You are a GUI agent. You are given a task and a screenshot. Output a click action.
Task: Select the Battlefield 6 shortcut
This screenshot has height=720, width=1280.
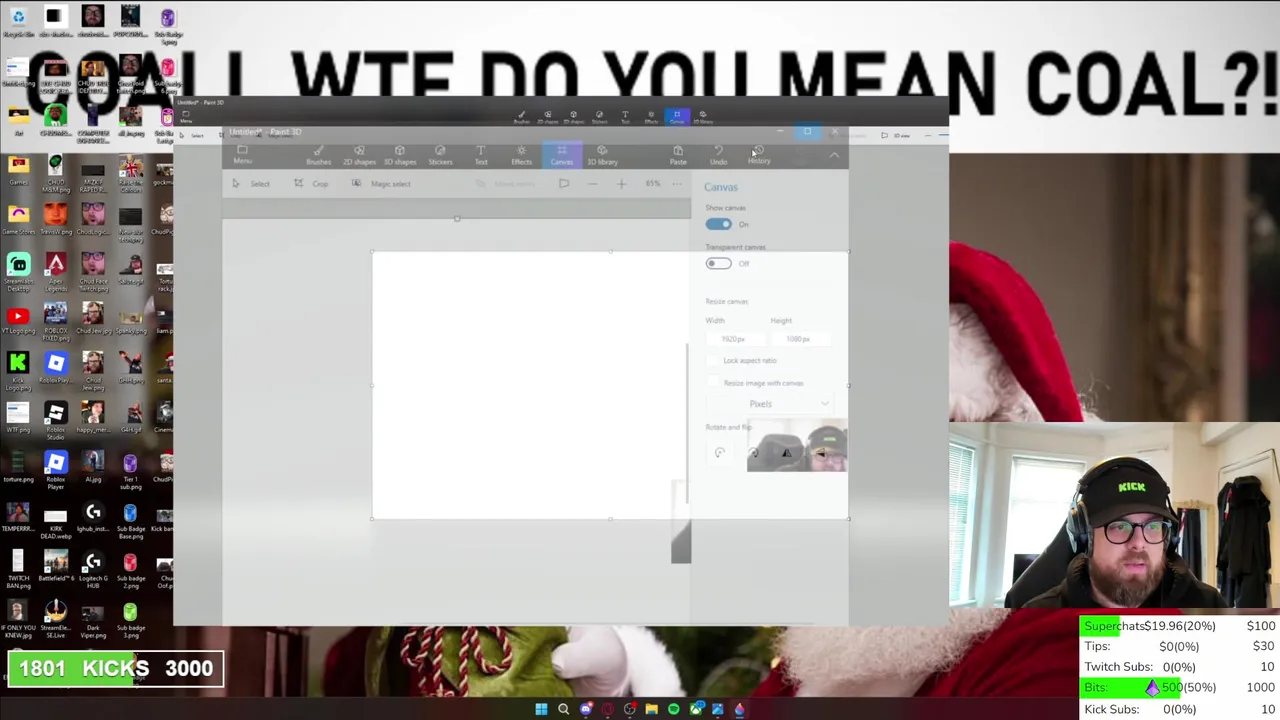(x=55, y=566)
